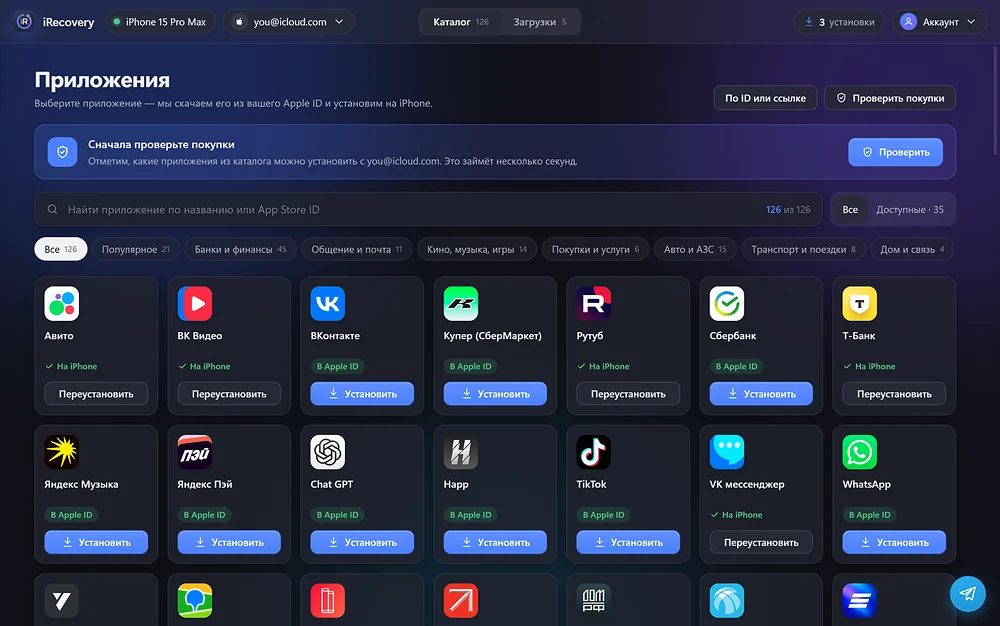The image size is (1000, 626).
Task: Reinstall Рутуб via Переустановить
Action: [x=628, y=393]
